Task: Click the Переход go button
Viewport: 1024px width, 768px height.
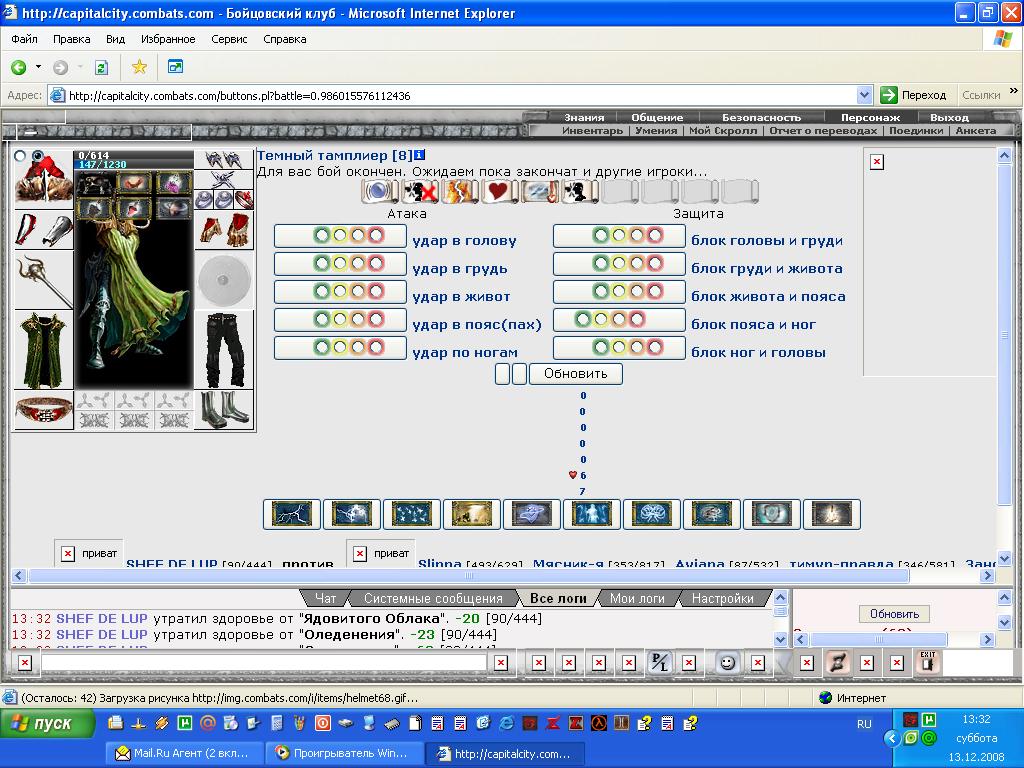Action: (x=914, y=95)
